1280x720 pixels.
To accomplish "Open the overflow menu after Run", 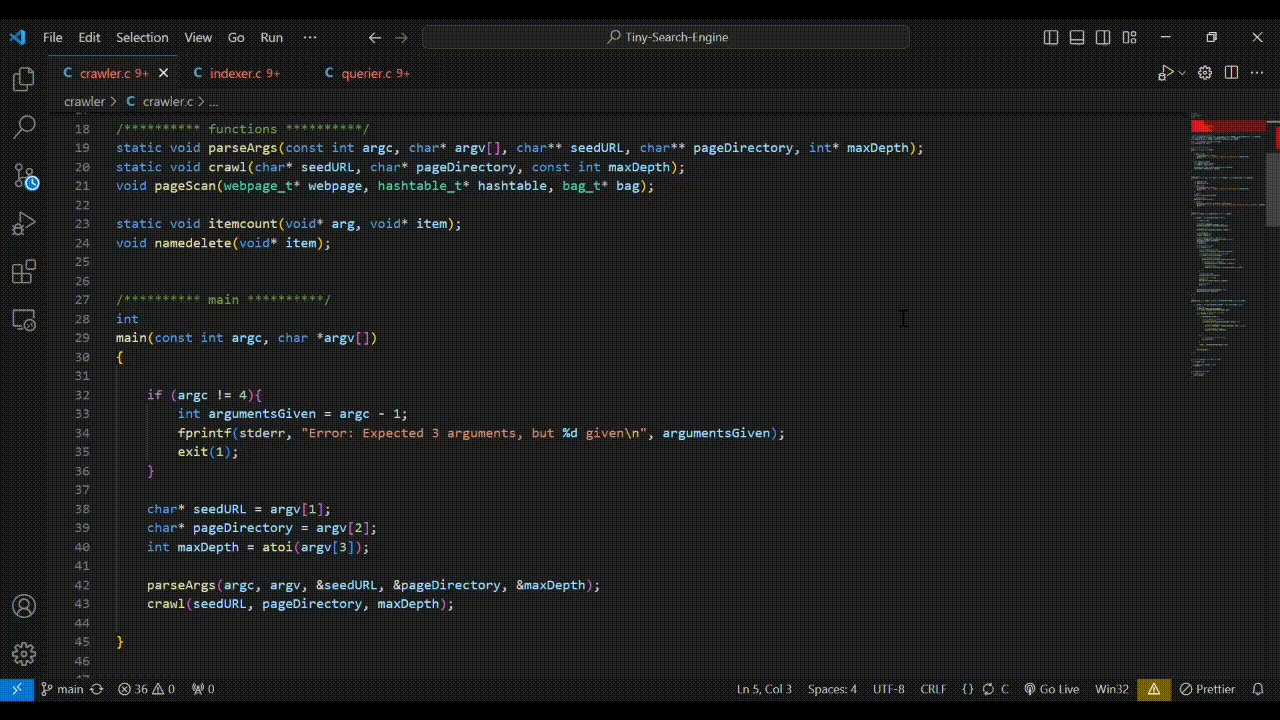I will 310,37.
